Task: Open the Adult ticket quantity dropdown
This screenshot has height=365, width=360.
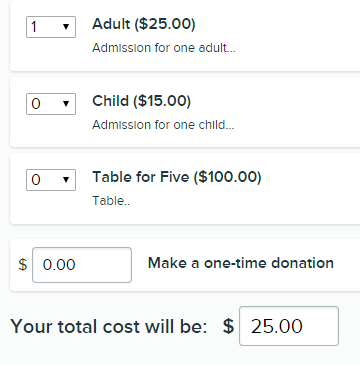Action: tap(51, 27)
